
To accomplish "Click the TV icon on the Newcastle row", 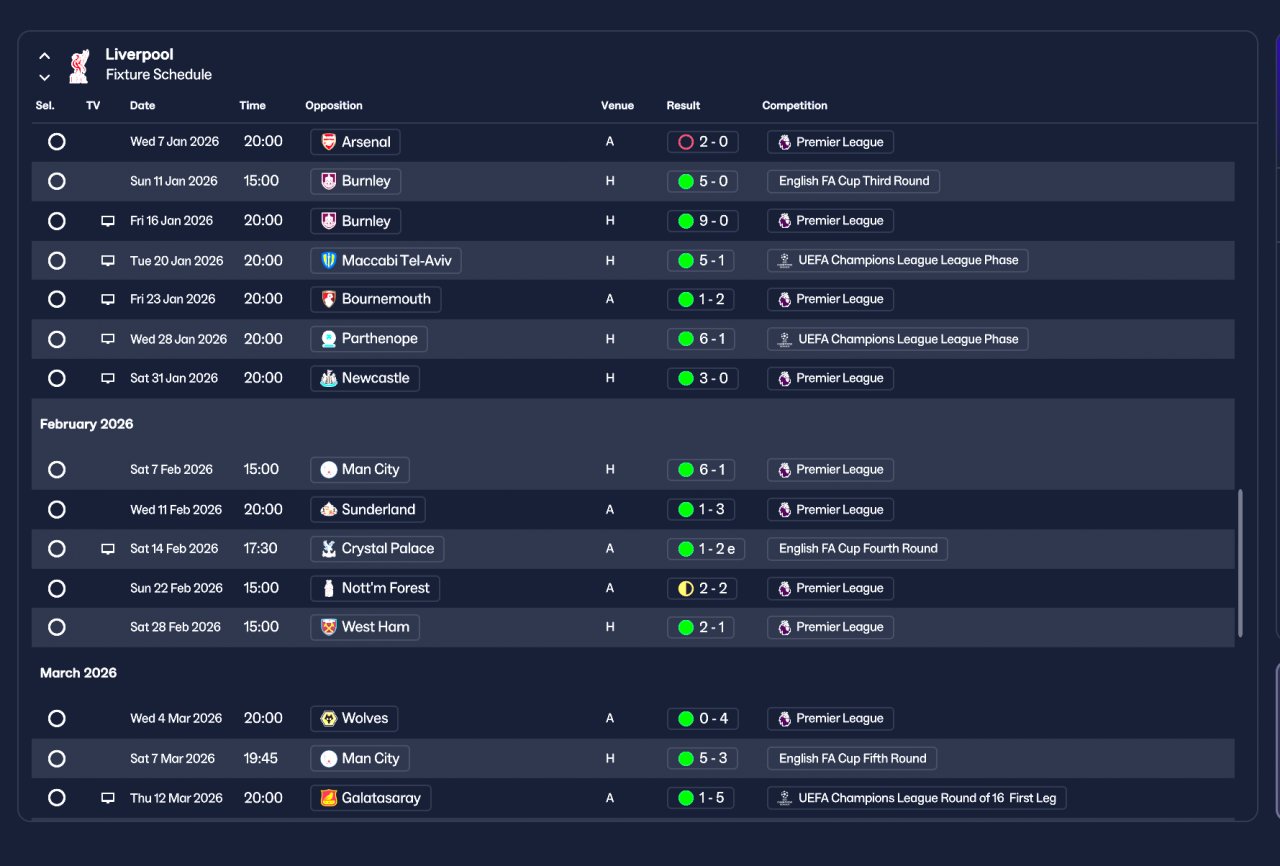I will click(x=108, y=378).
